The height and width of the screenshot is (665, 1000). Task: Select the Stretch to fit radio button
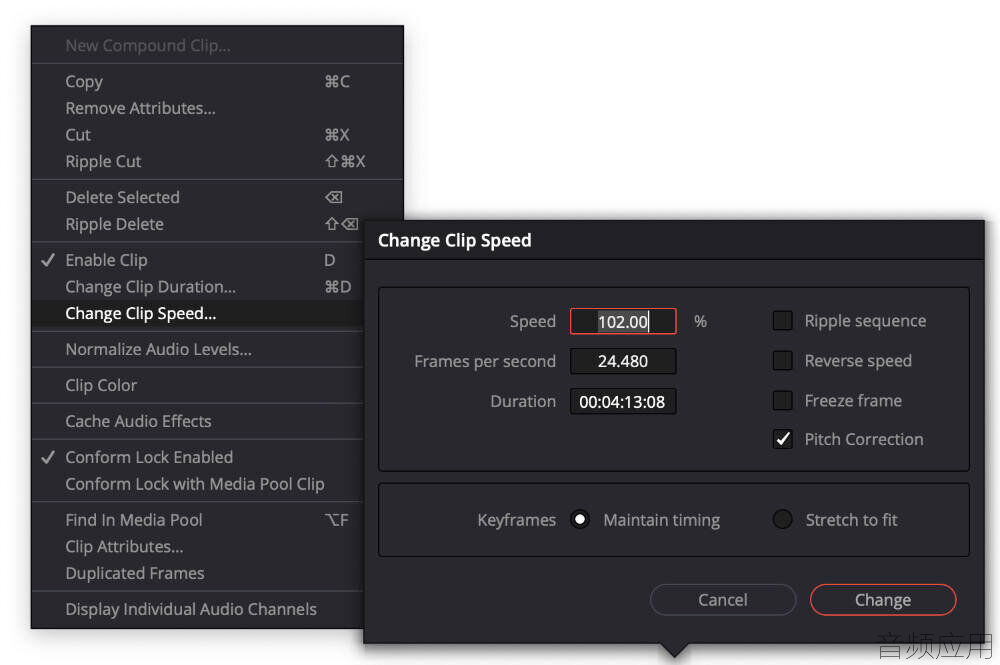[x=783, y=520]
